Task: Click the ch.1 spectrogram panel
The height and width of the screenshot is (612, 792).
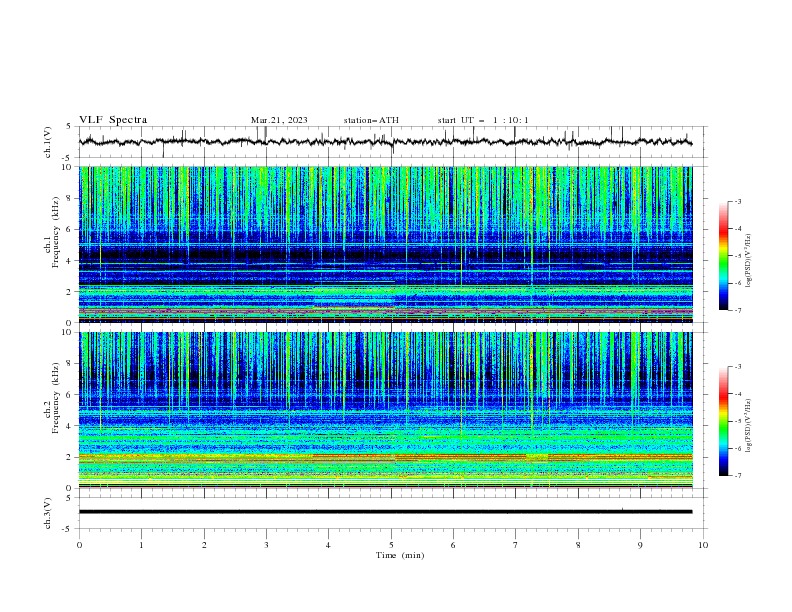Action: point(386,244)
